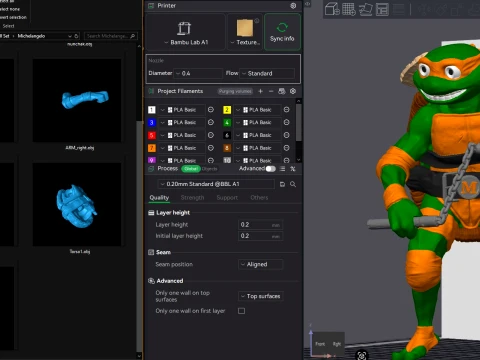This screenshot has height=360, width=480.
Task: Click filament 1 white color swatch
Action: click(152, 110)
